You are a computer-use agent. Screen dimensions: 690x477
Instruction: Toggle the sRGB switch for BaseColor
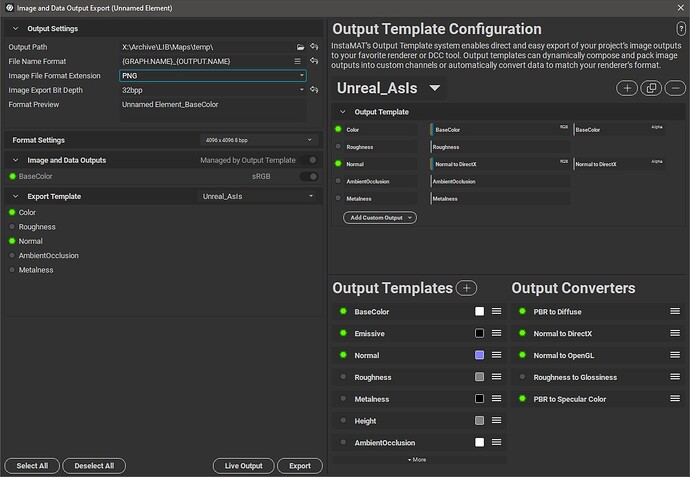click(310, 176)
